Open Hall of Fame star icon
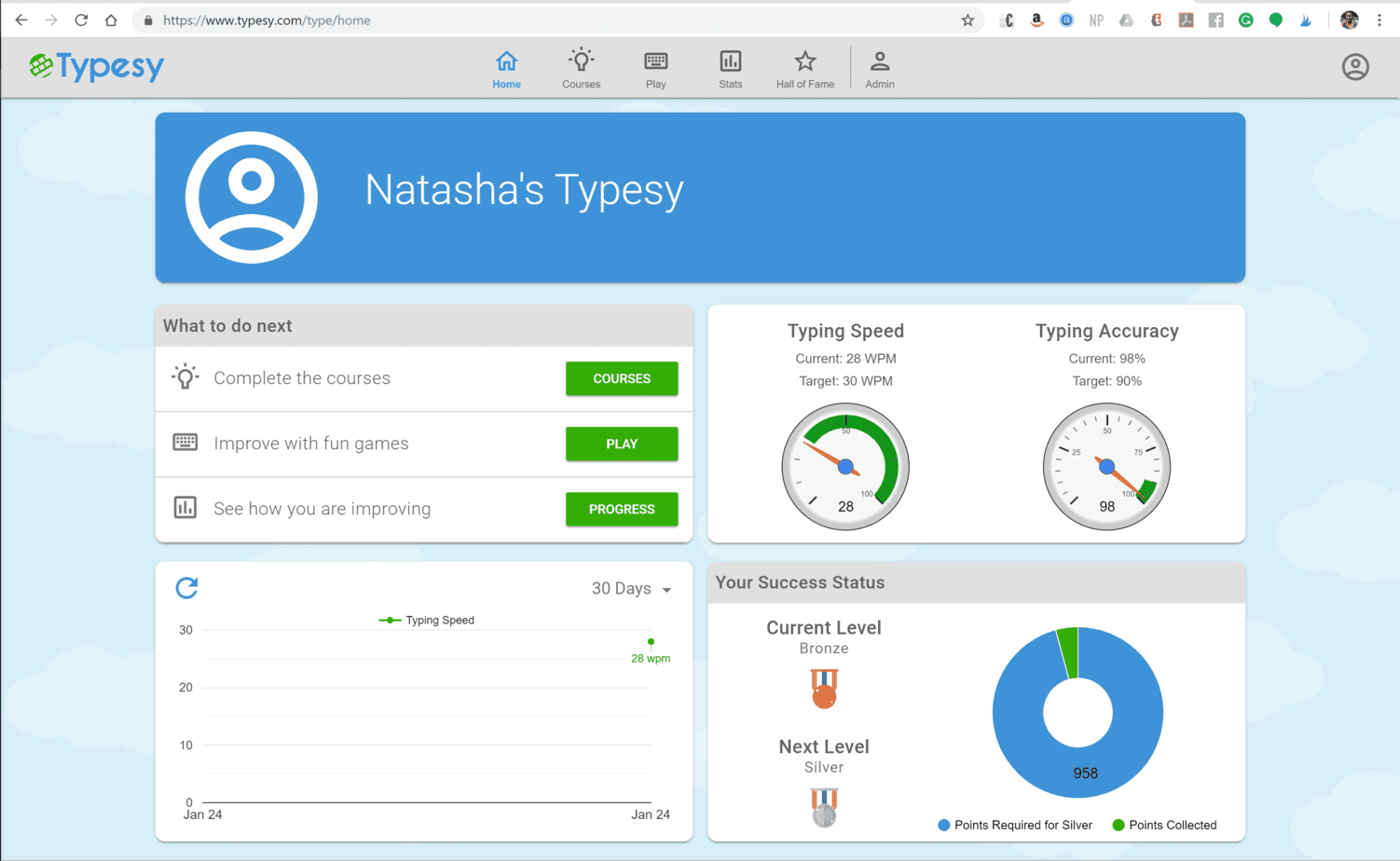 pos(804,62)
